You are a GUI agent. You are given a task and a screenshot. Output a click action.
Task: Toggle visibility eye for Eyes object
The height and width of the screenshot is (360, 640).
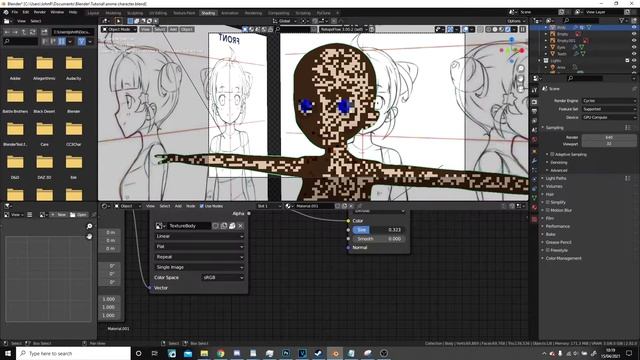[634, 47]
